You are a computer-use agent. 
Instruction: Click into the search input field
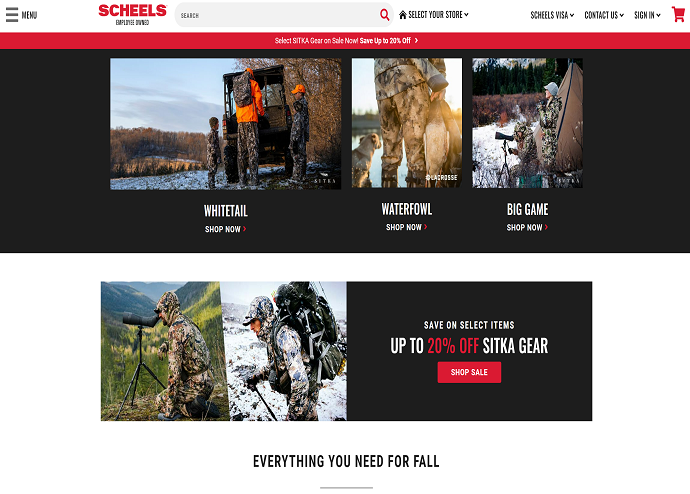point(277,15)
